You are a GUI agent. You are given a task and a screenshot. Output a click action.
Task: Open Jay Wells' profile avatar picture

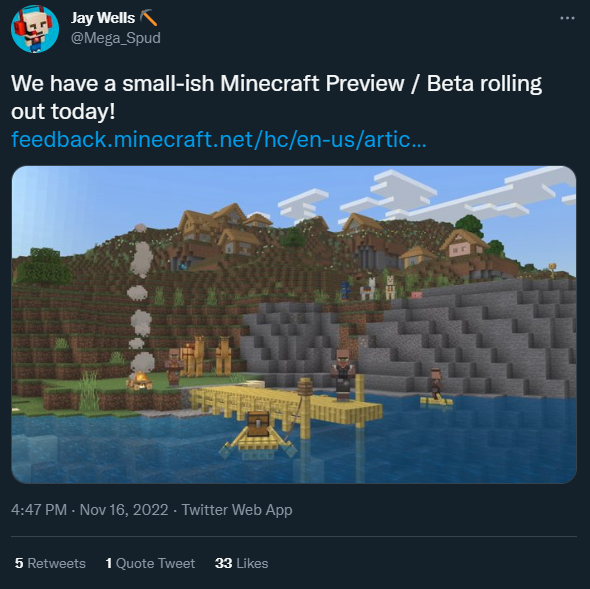coord(35,29)
